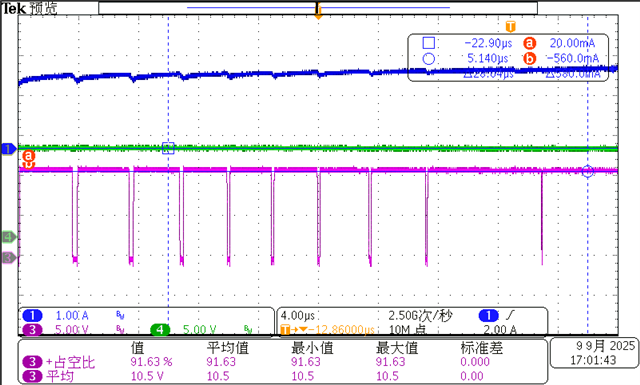
Task: Click the +占空比 measurement label
Action: tap(70, 362)
